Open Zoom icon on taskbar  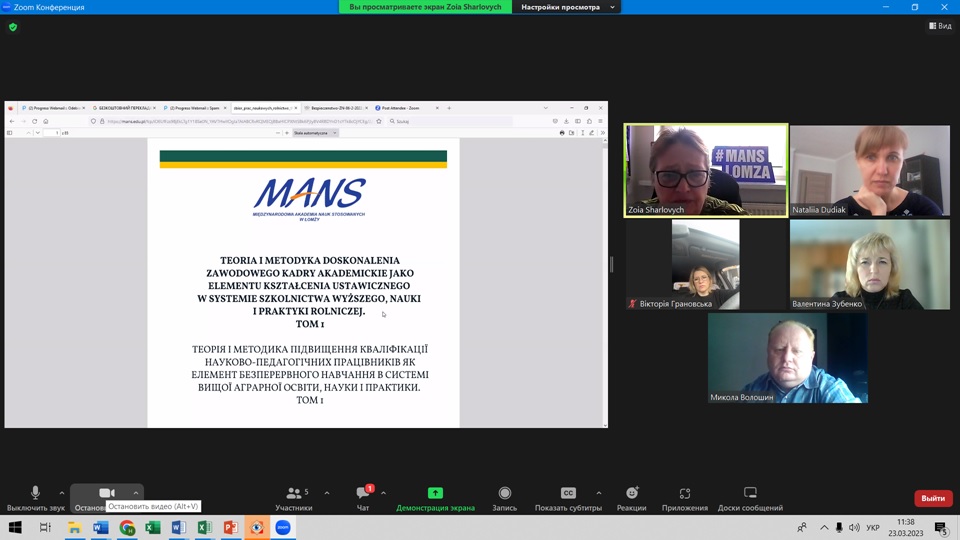[x=283, y=527]
